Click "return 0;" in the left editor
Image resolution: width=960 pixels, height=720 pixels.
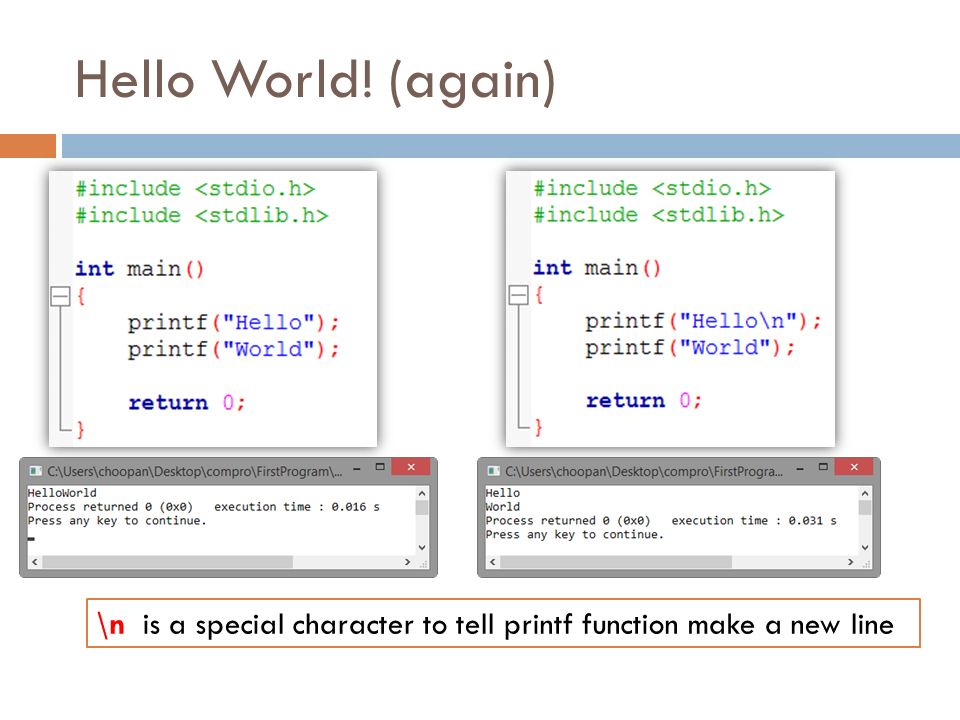[x=187, y=403]
